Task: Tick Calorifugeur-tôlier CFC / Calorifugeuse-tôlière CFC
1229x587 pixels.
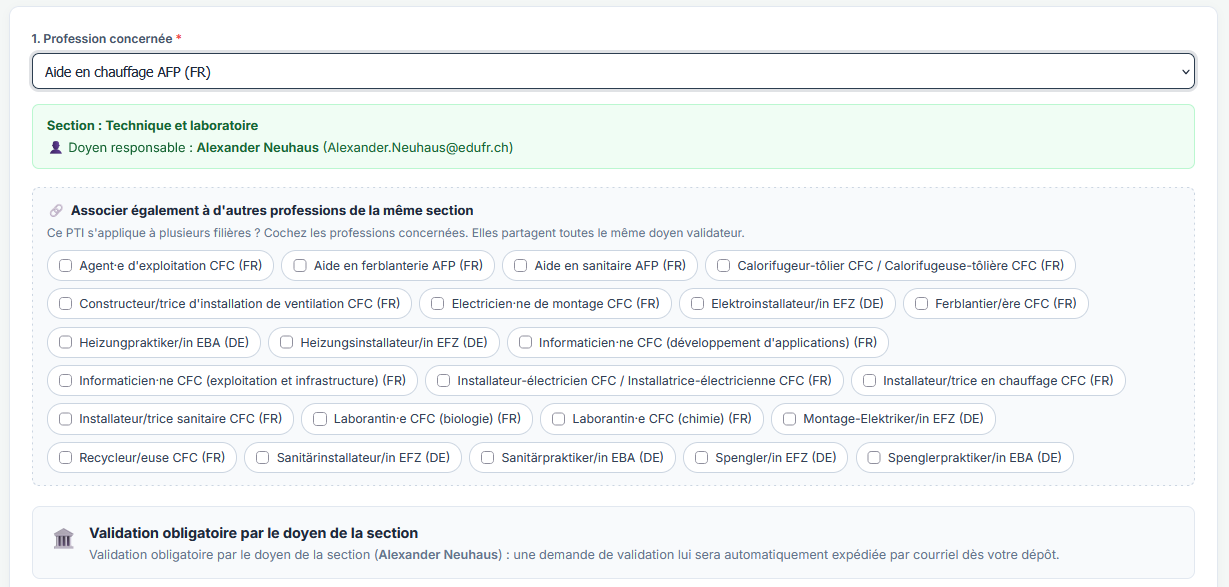Action: [724, 266]
